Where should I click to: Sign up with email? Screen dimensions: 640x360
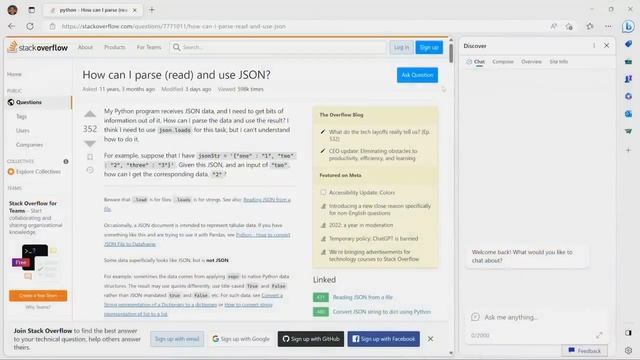[177, 339]
